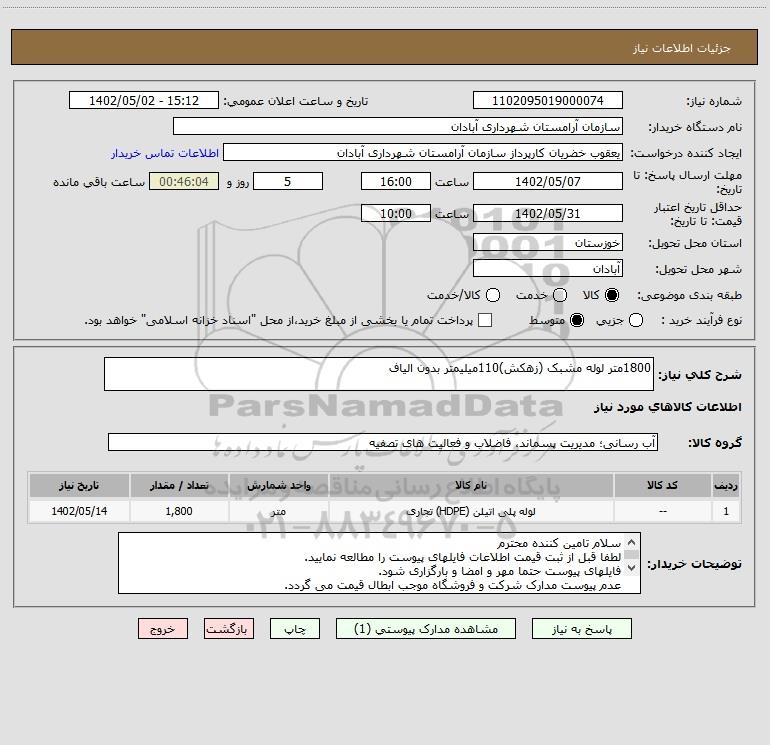Click the page title جزئیات اطلاعات نیاز
Screen dimensions: 770x745
[x=681, y=48]
